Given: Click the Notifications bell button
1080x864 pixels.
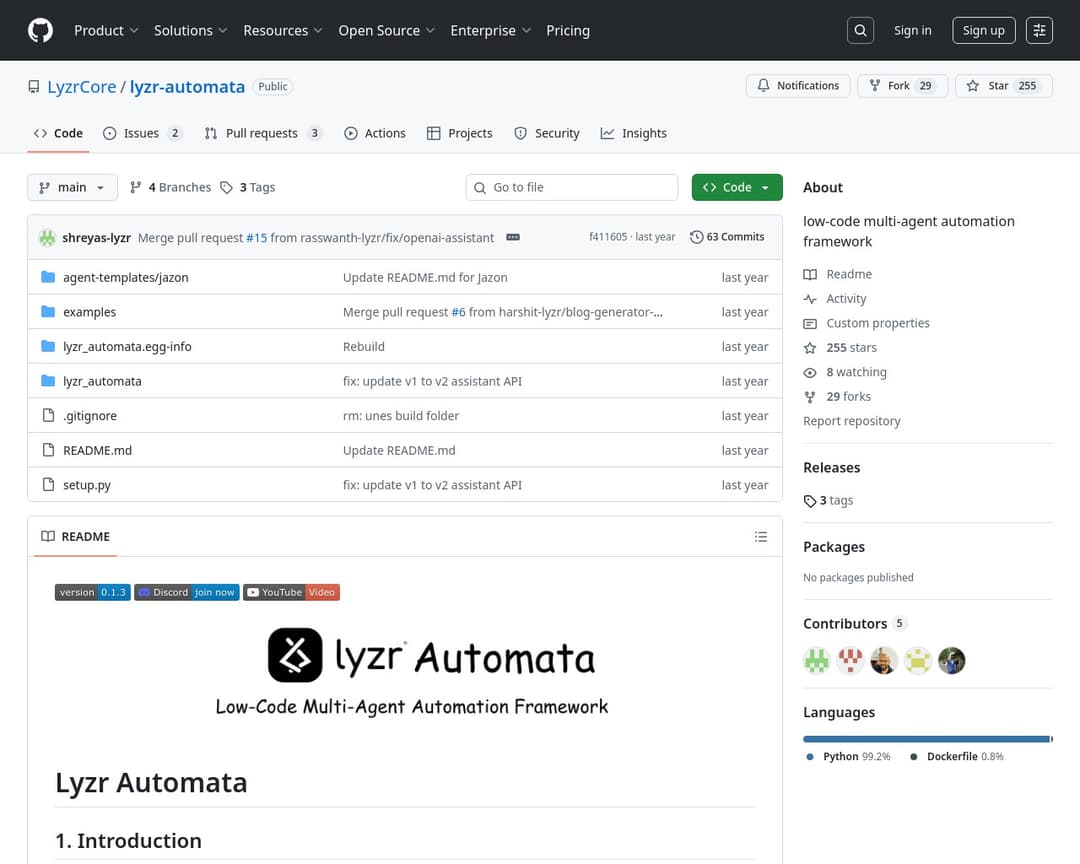Looking at the screenshot, I should point(798,86).
